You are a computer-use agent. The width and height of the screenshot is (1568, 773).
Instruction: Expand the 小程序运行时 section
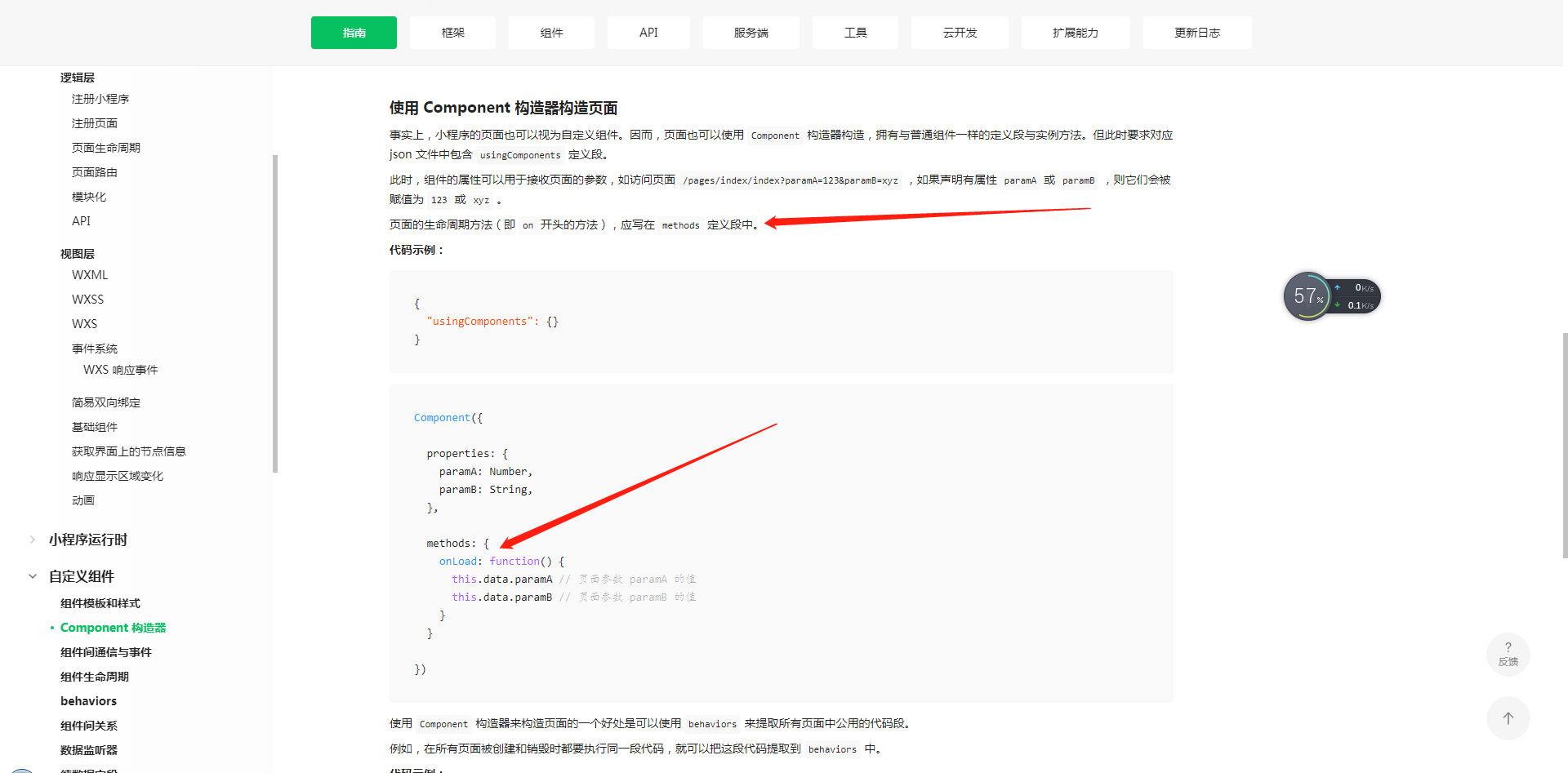87,540
